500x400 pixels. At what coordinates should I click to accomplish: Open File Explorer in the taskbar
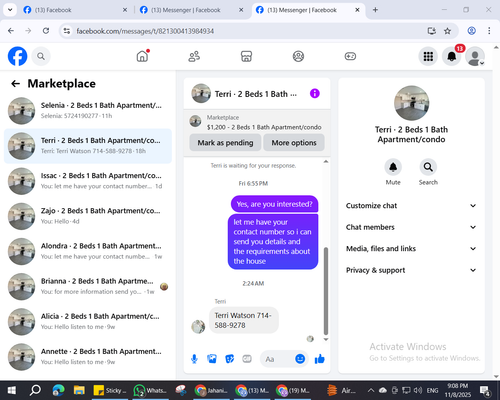coord(79,390)
